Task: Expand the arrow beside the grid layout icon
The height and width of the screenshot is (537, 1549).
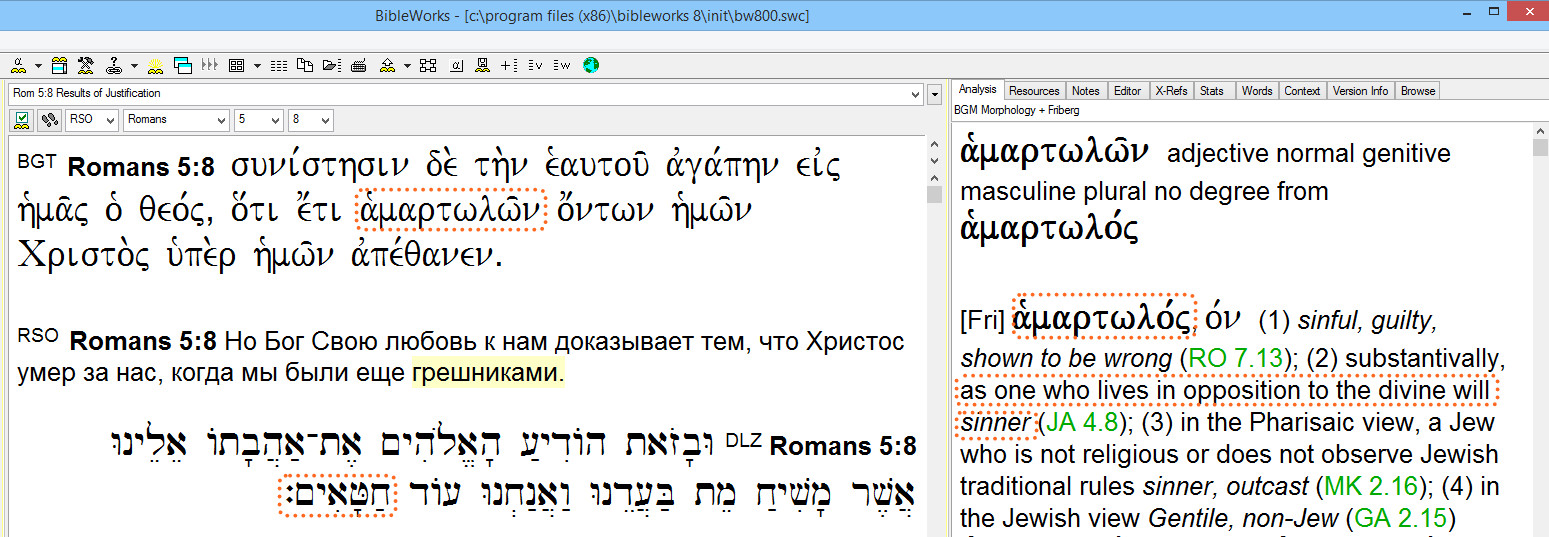Action: coord(257,66)
